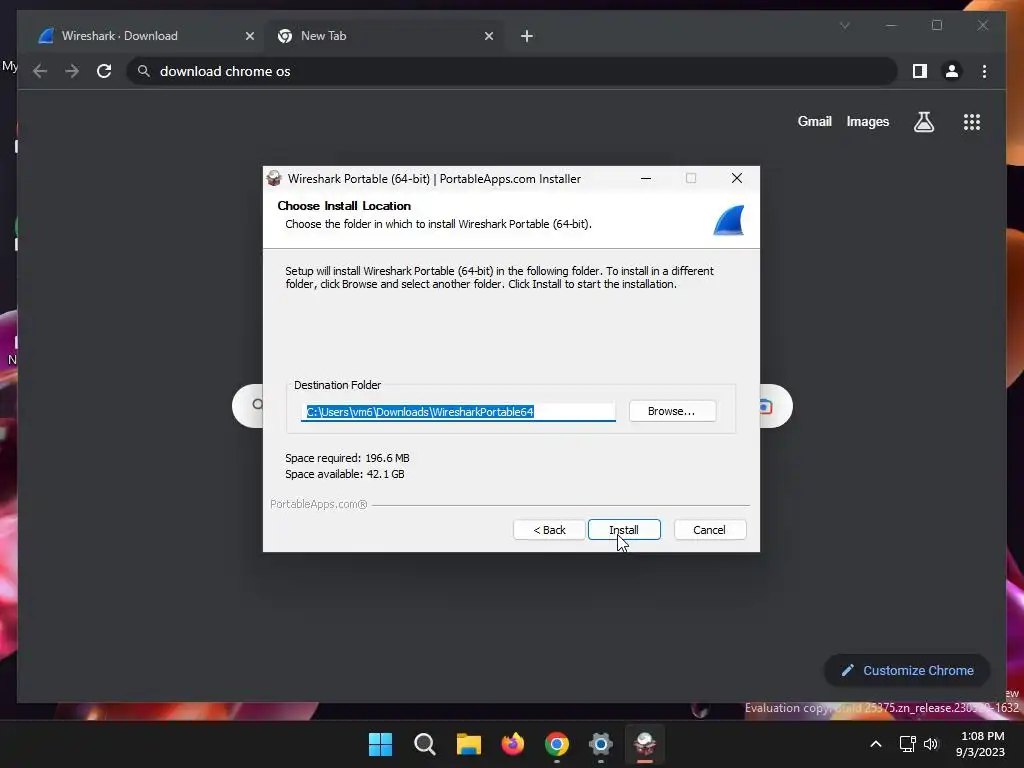
Task: Close the Wireshark · Download tab
Action: 249,36
